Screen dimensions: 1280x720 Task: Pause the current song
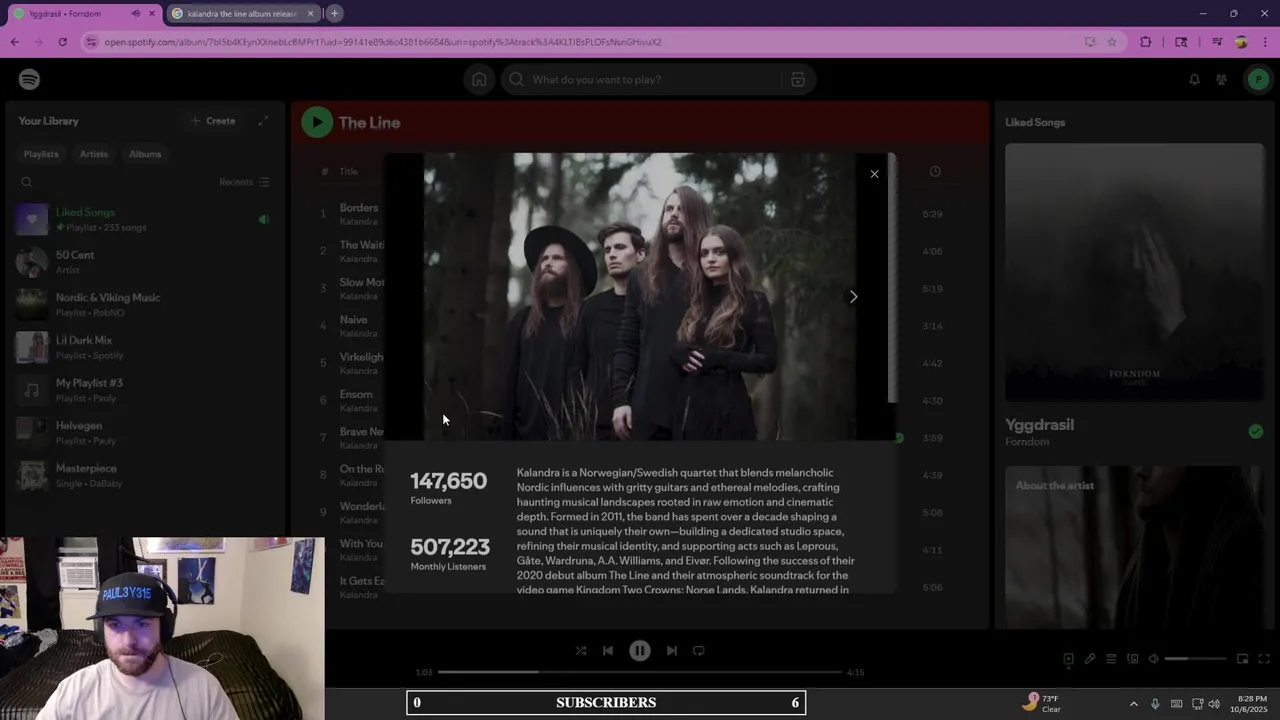pos(640,650)
